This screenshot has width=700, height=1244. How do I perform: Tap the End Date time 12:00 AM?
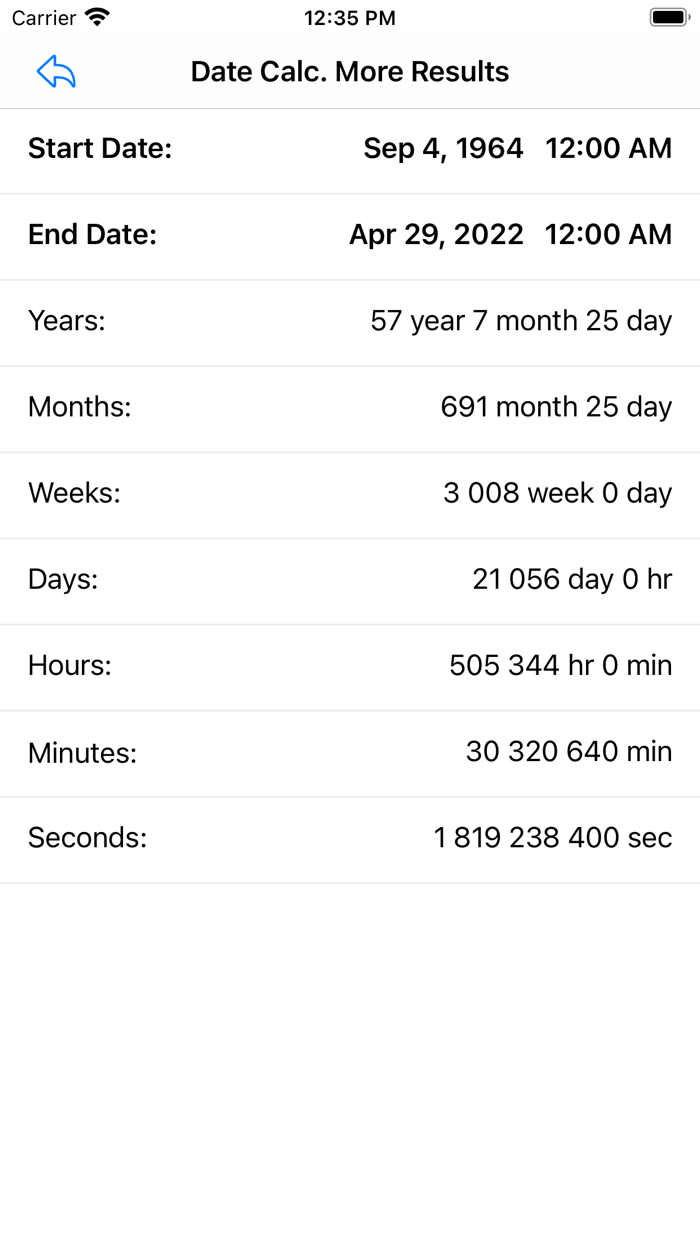click(608, 234)
